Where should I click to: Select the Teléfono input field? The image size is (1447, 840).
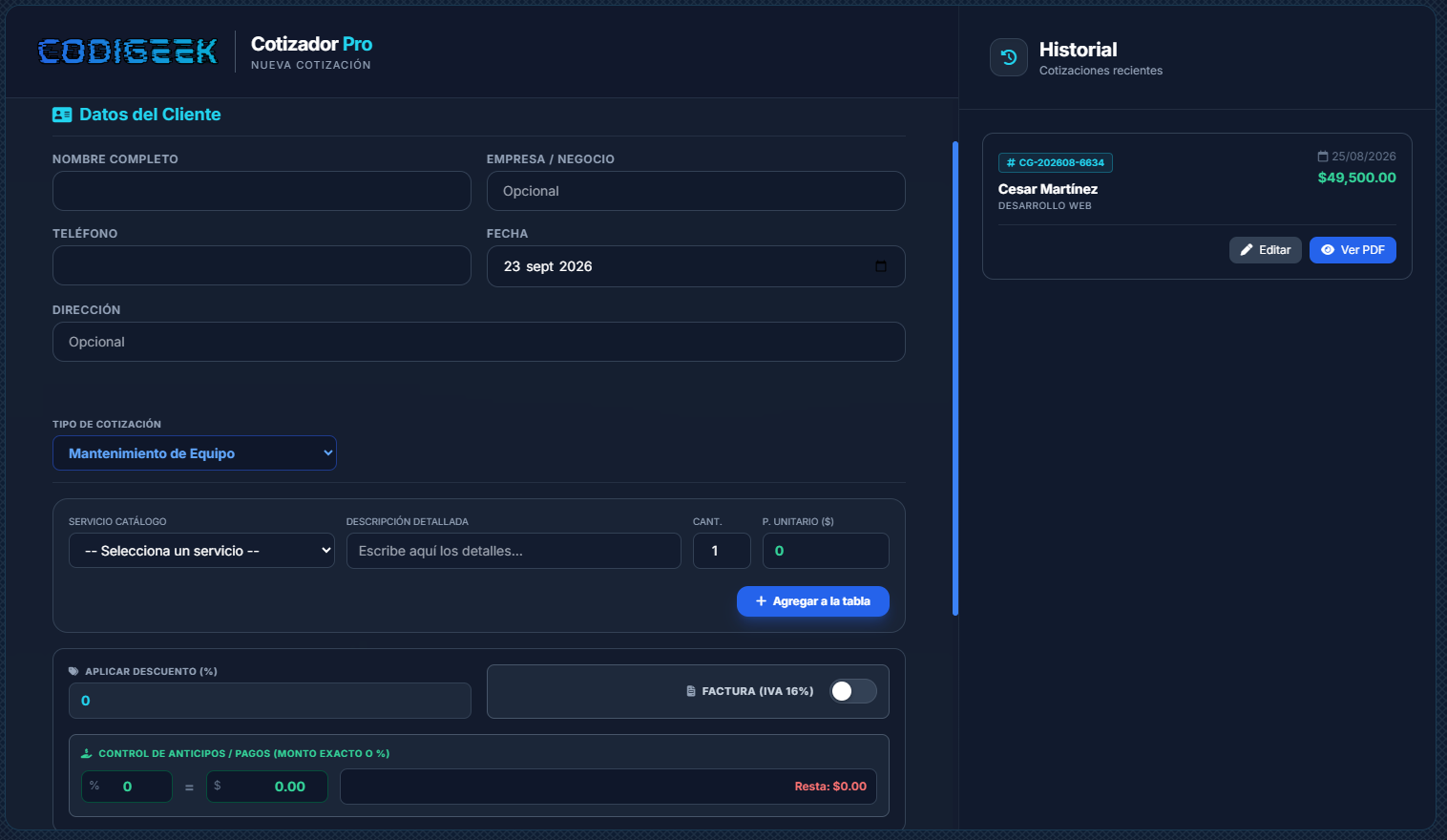coord(262,265)
